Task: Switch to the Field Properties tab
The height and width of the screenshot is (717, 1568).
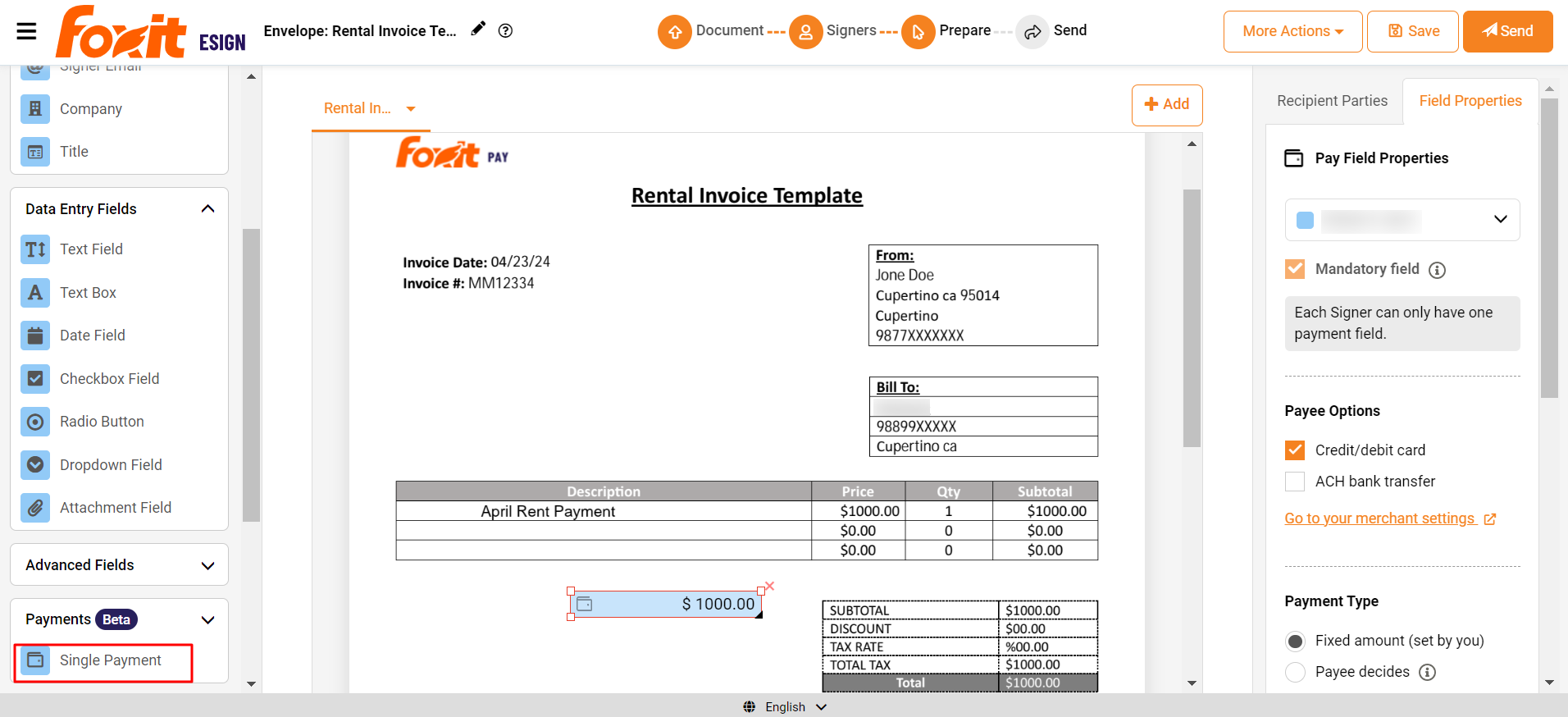Action: [1470, 101]
